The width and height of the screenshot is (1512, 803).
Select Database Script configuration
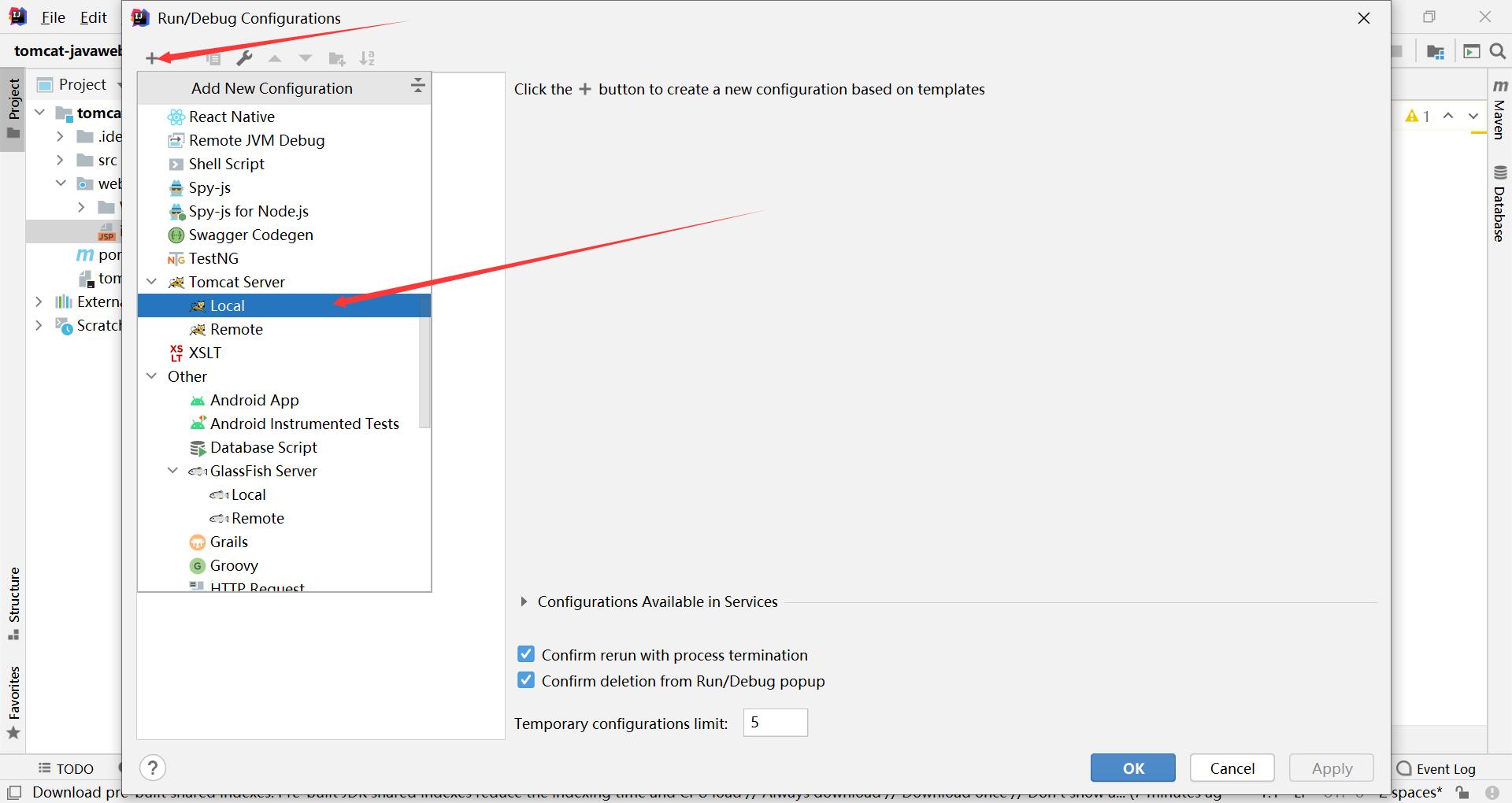point(284,447)
